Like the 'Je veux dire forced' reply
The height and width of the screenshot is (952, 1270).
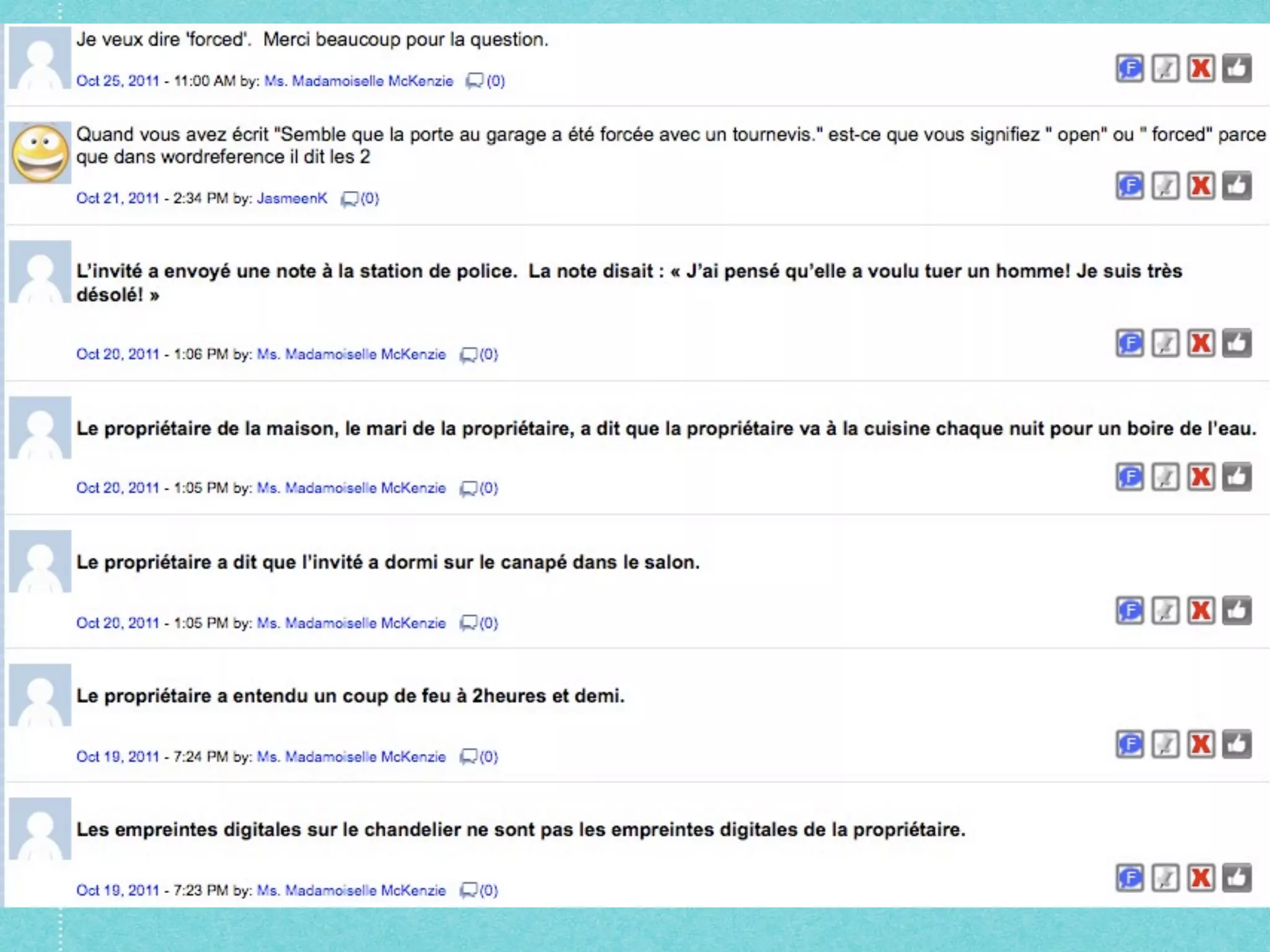[x=1237, y=68]
